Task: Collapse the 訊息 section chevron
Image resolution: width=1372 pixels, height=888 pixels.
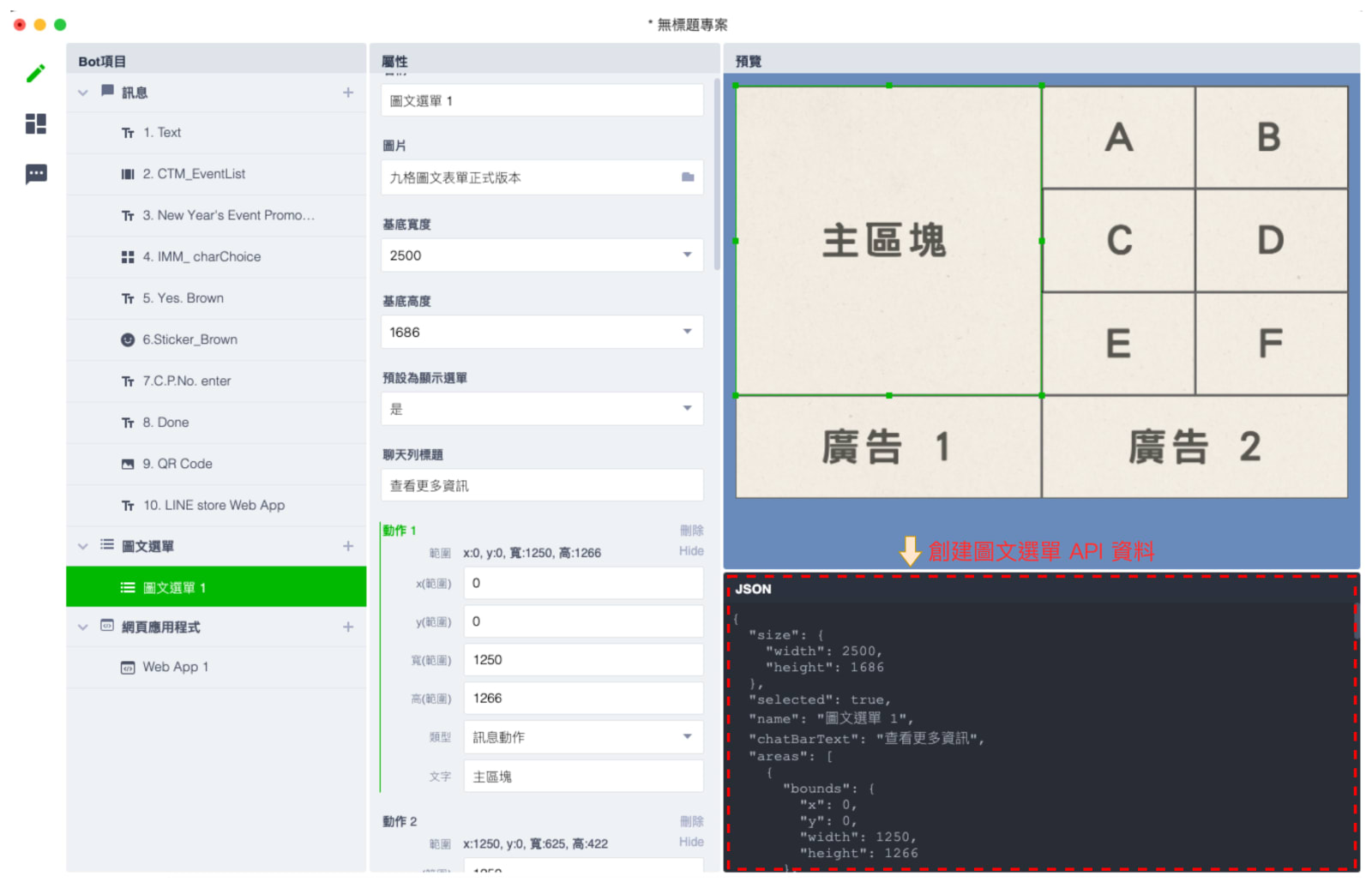Action: click(x=83, y=93)
